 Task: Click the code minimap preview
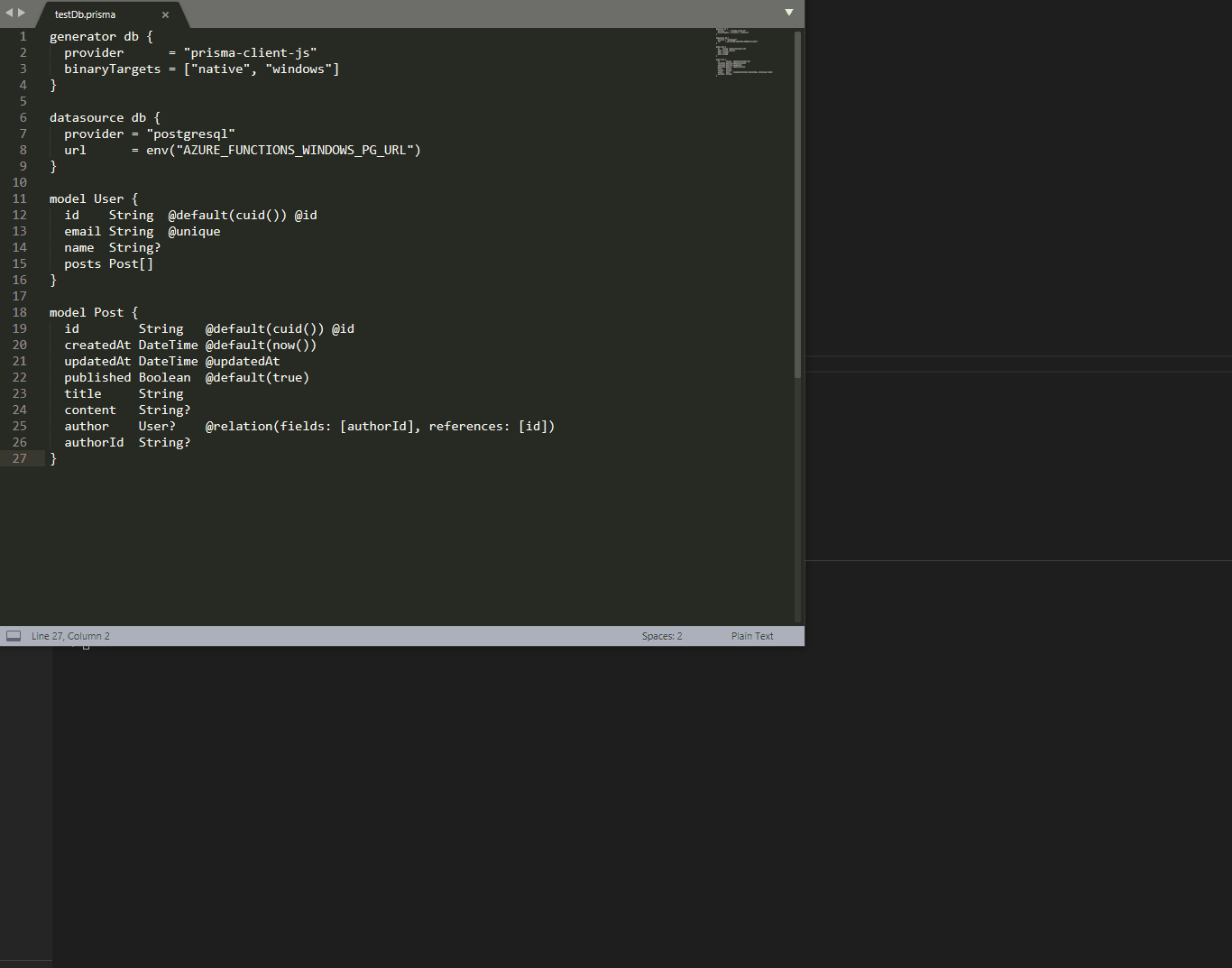(744, 52)
